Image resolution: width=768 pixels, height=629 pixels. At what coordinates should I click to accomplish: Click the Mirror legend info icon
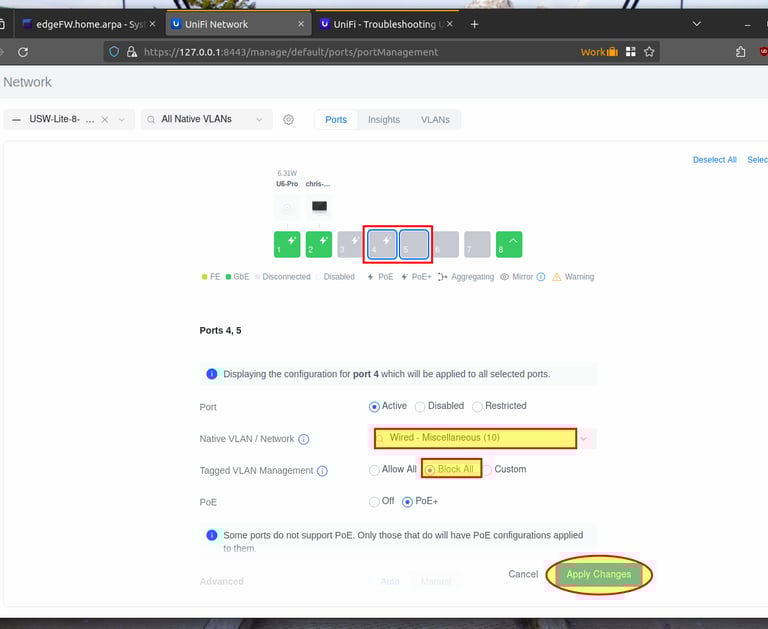tap(541, 277)
